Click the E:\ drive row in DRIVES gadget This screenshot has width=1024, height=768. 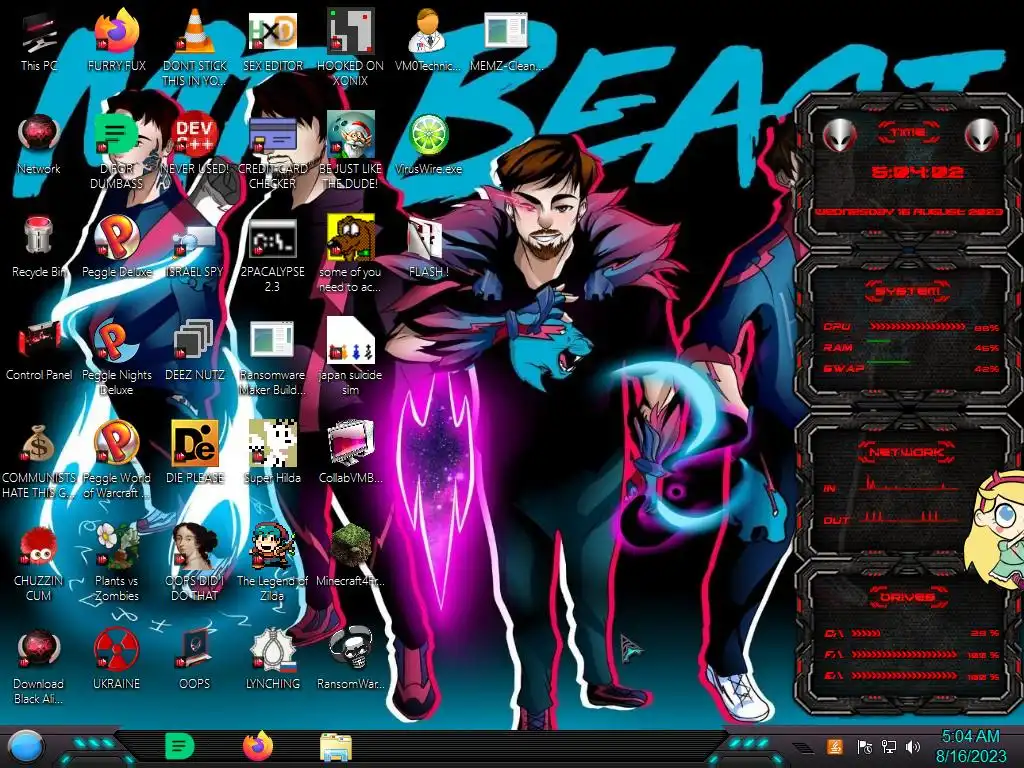point(912,676)
